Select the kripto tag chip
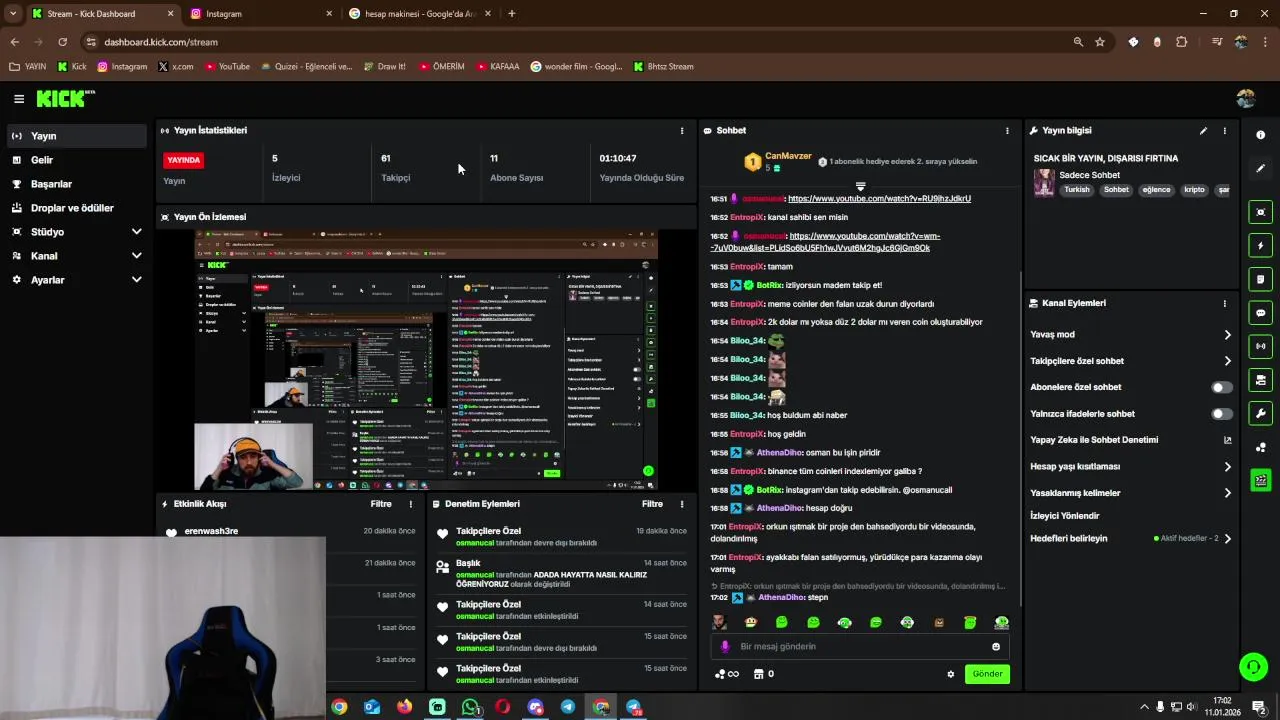The image size is (1280, 720). coord(1194,190)
